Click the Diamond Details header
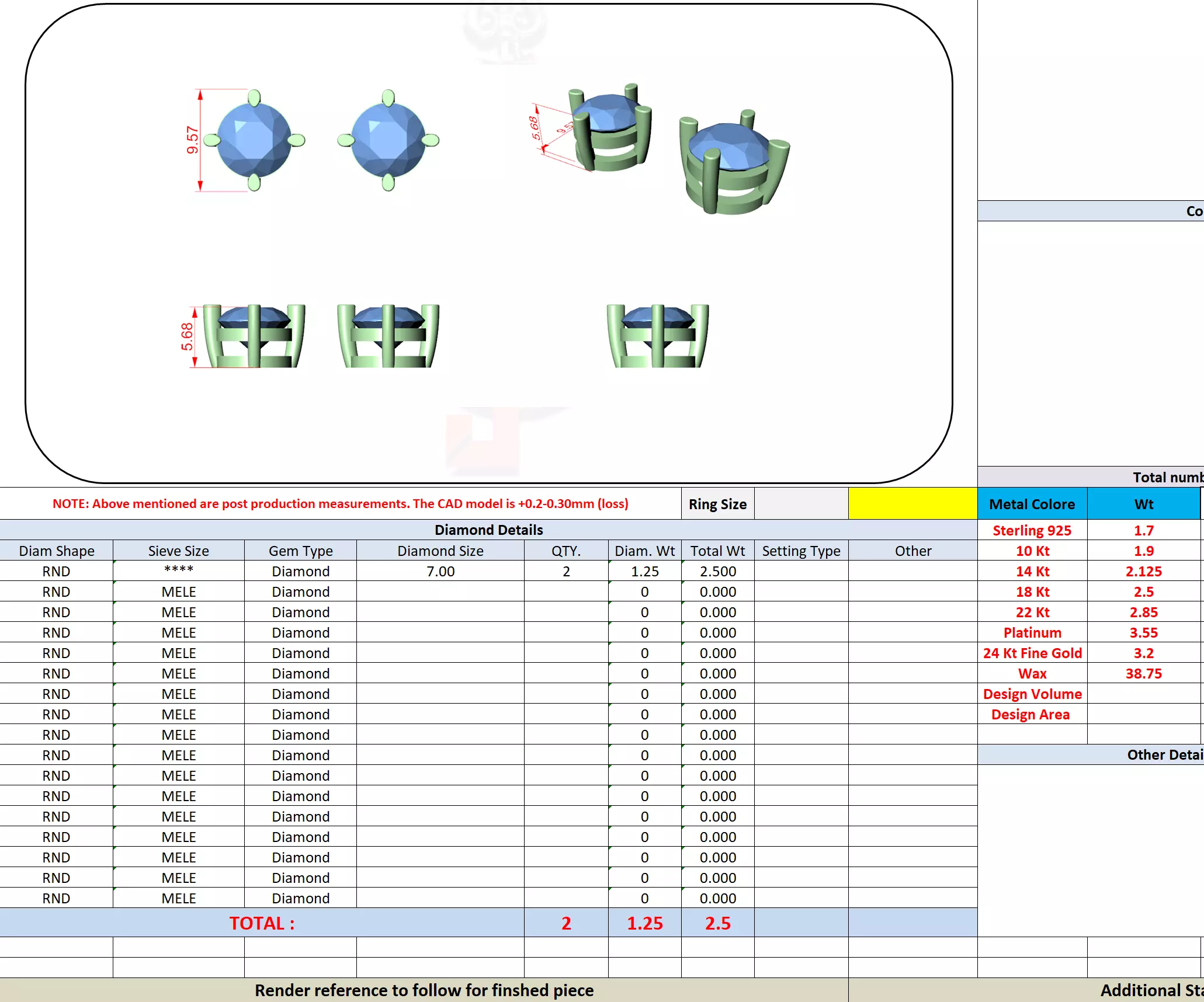Viewport: 1204px width, 1002px height. [488, 530]
